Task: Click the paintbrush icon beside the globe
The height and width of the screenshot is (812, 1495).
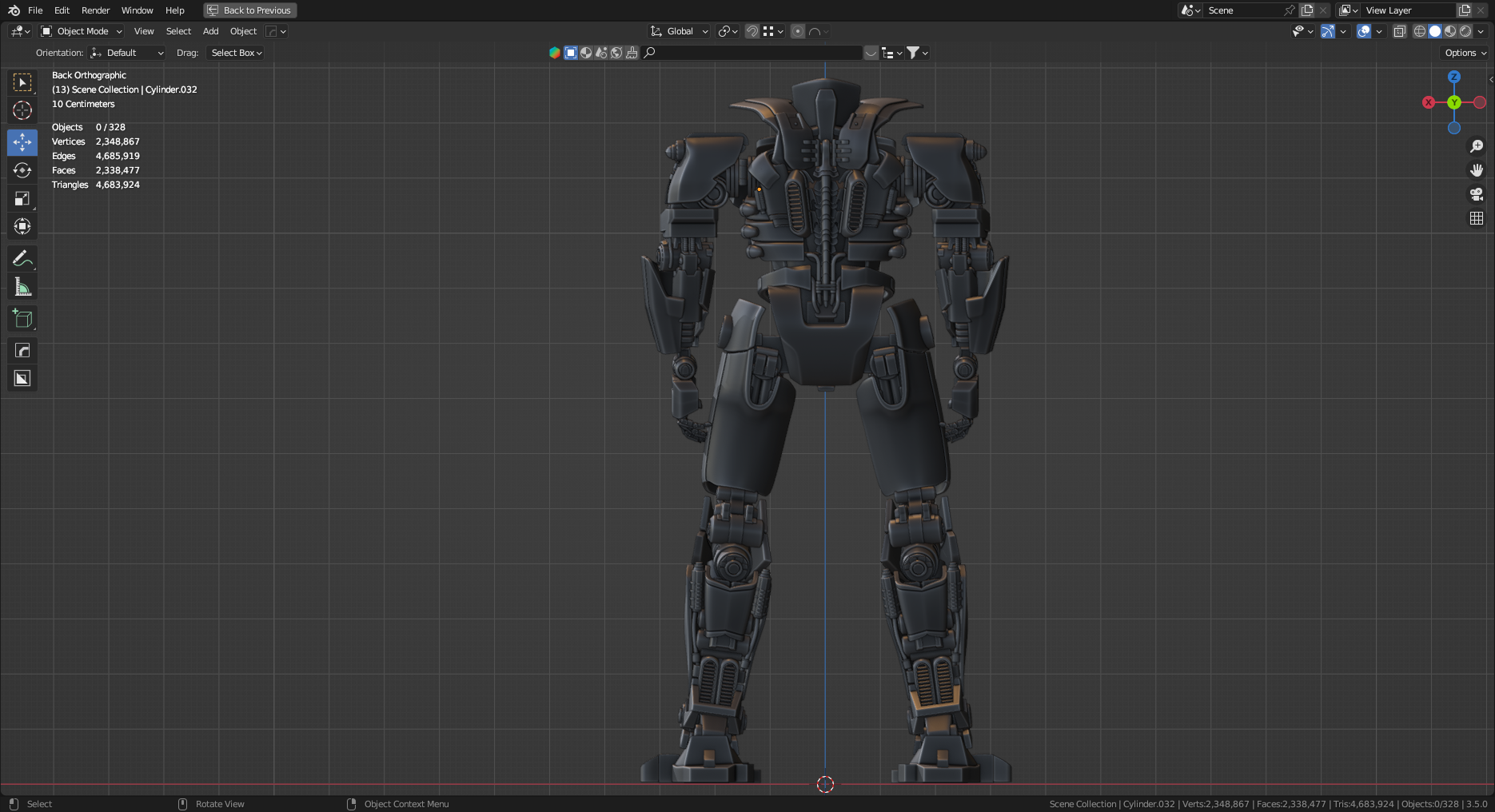Action: [x=632, y=53]
